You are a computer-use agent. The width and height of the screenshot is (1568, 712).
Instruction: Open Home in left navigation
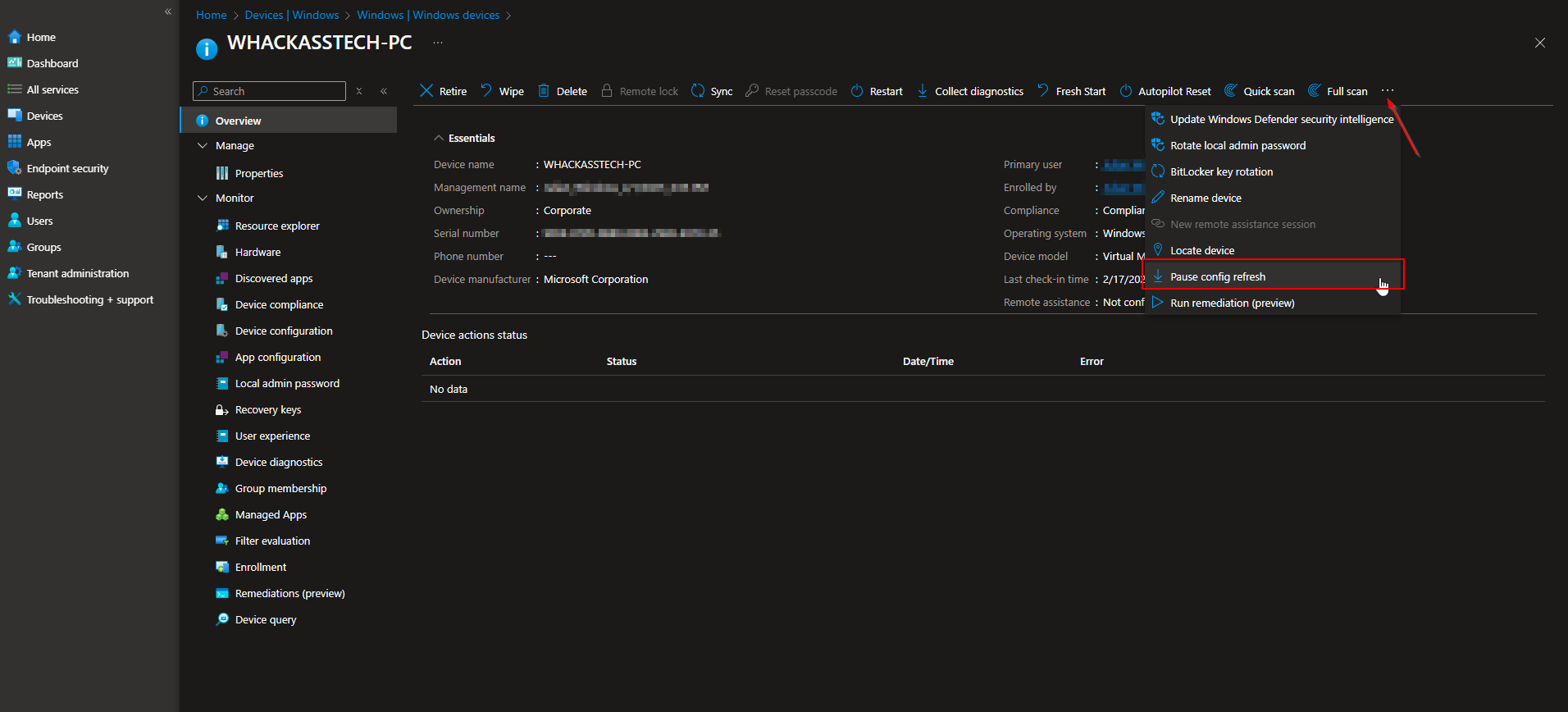pos(32,37)
